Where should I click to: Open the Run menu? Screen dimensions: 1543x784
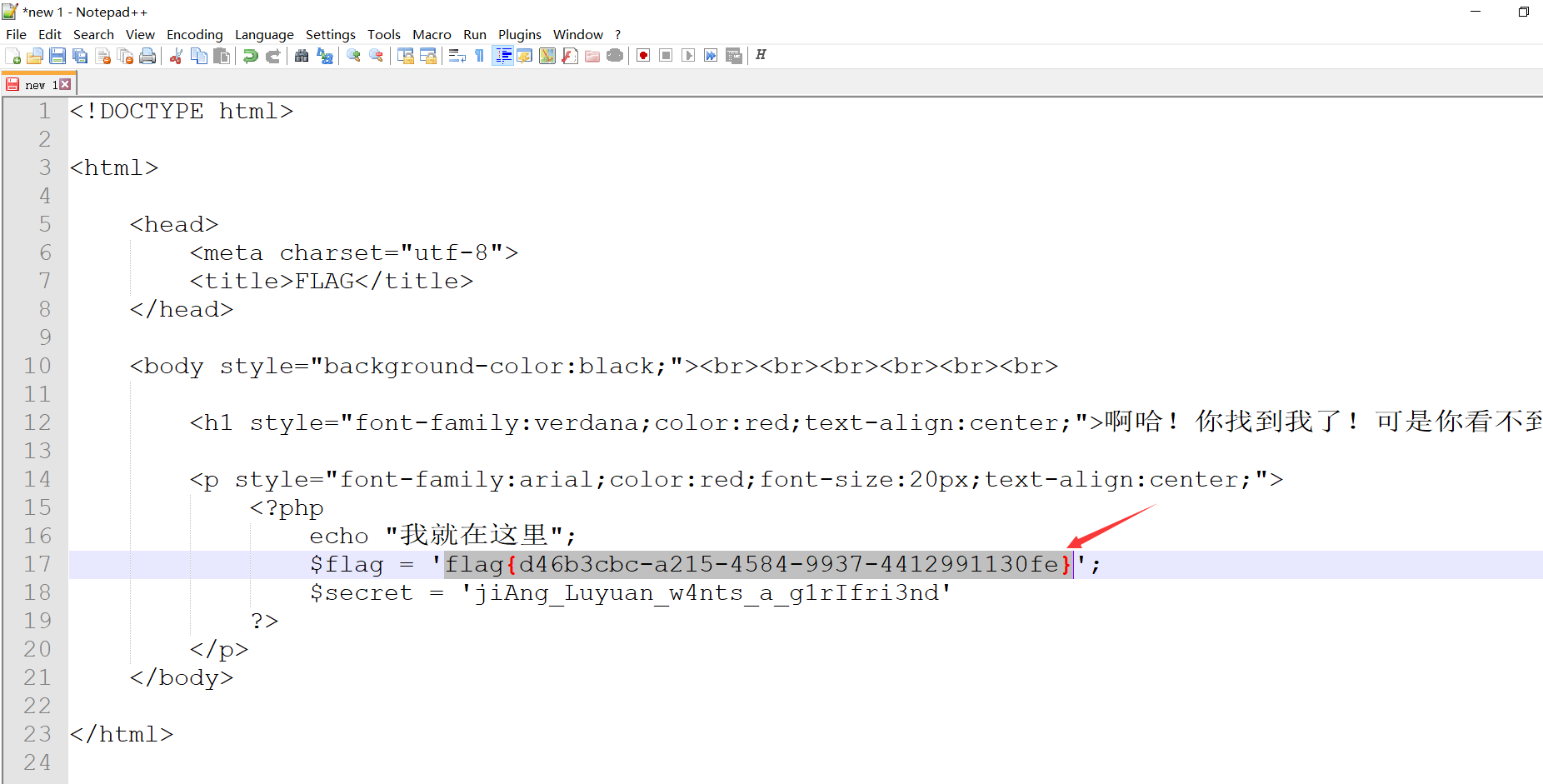pyautogui.click(x=475, y=34)
